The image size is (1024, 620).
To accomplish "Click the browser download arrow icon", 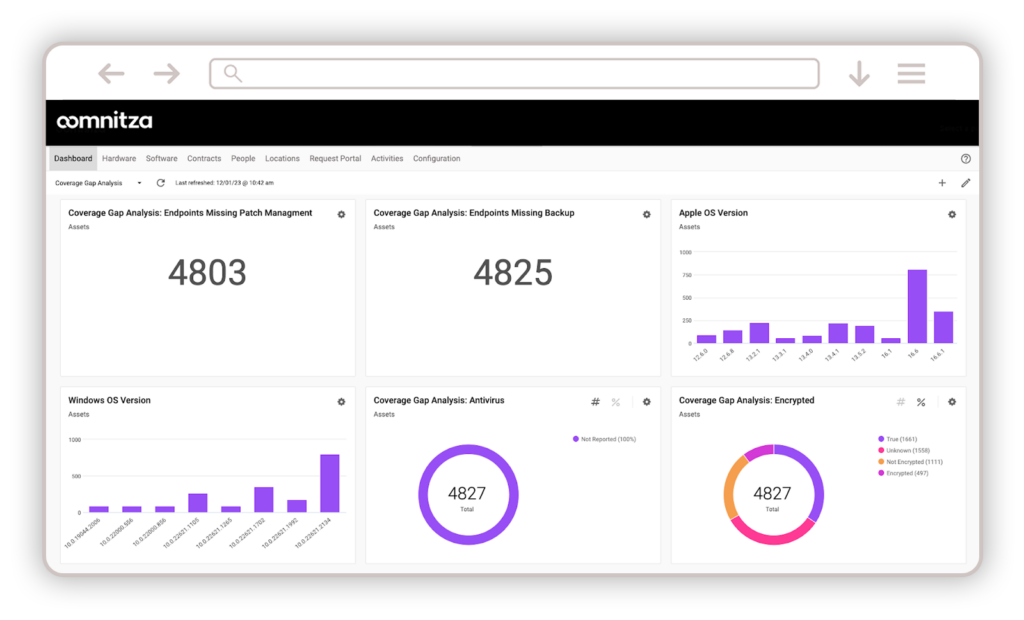I will pos(858,74).
